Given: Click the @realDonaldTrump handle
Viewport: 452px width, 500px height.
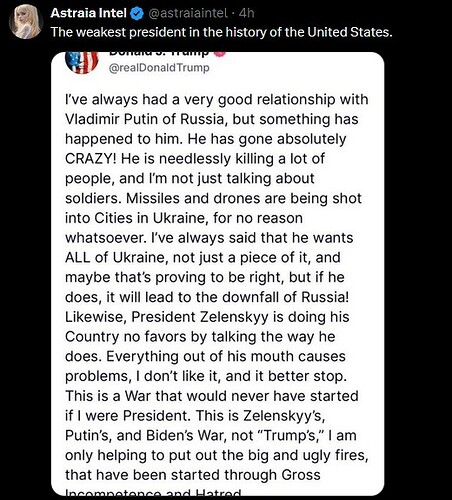Looking at the screenshot, I should tap(159, 68).
